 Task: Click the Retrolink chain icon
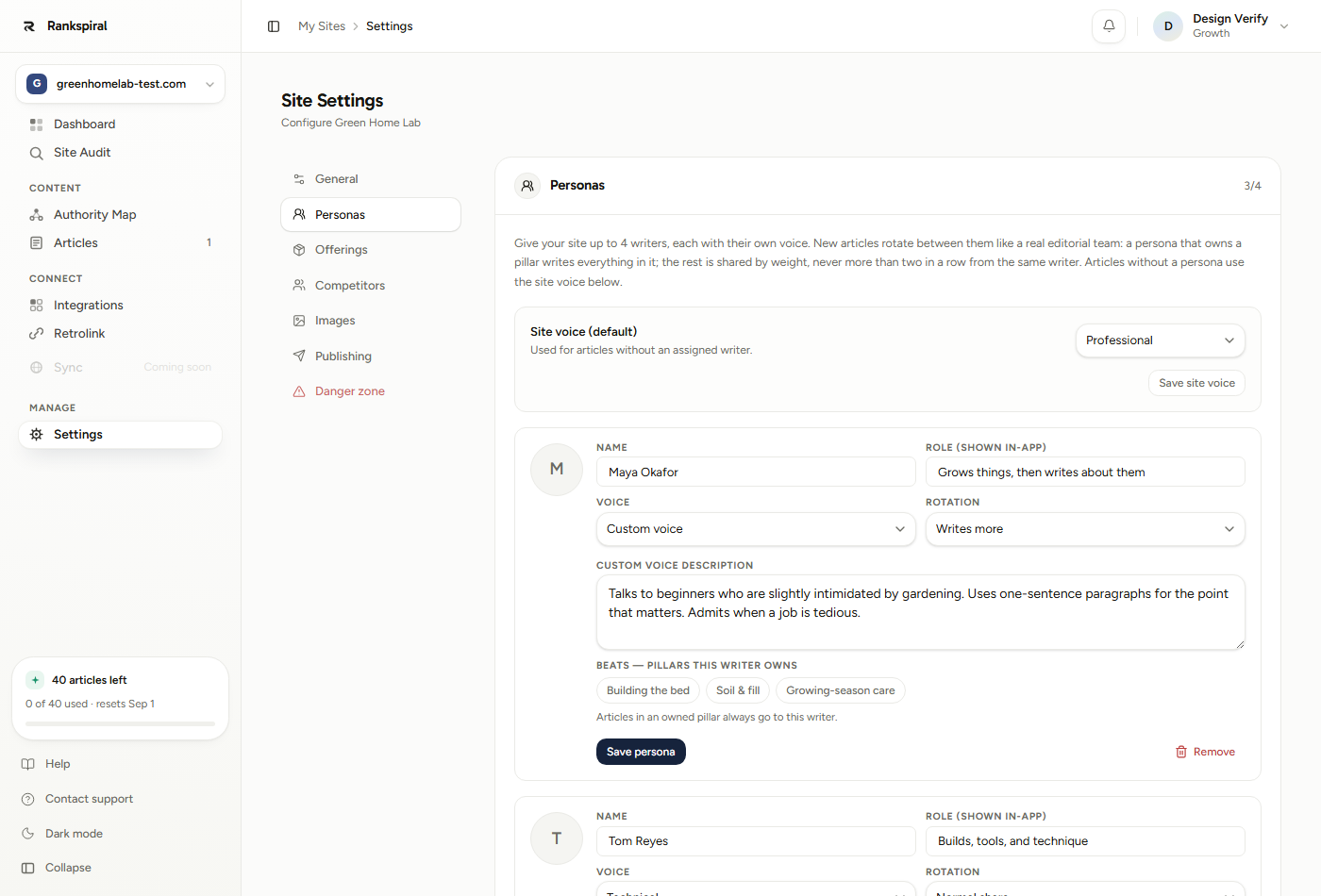coord(37,334)
